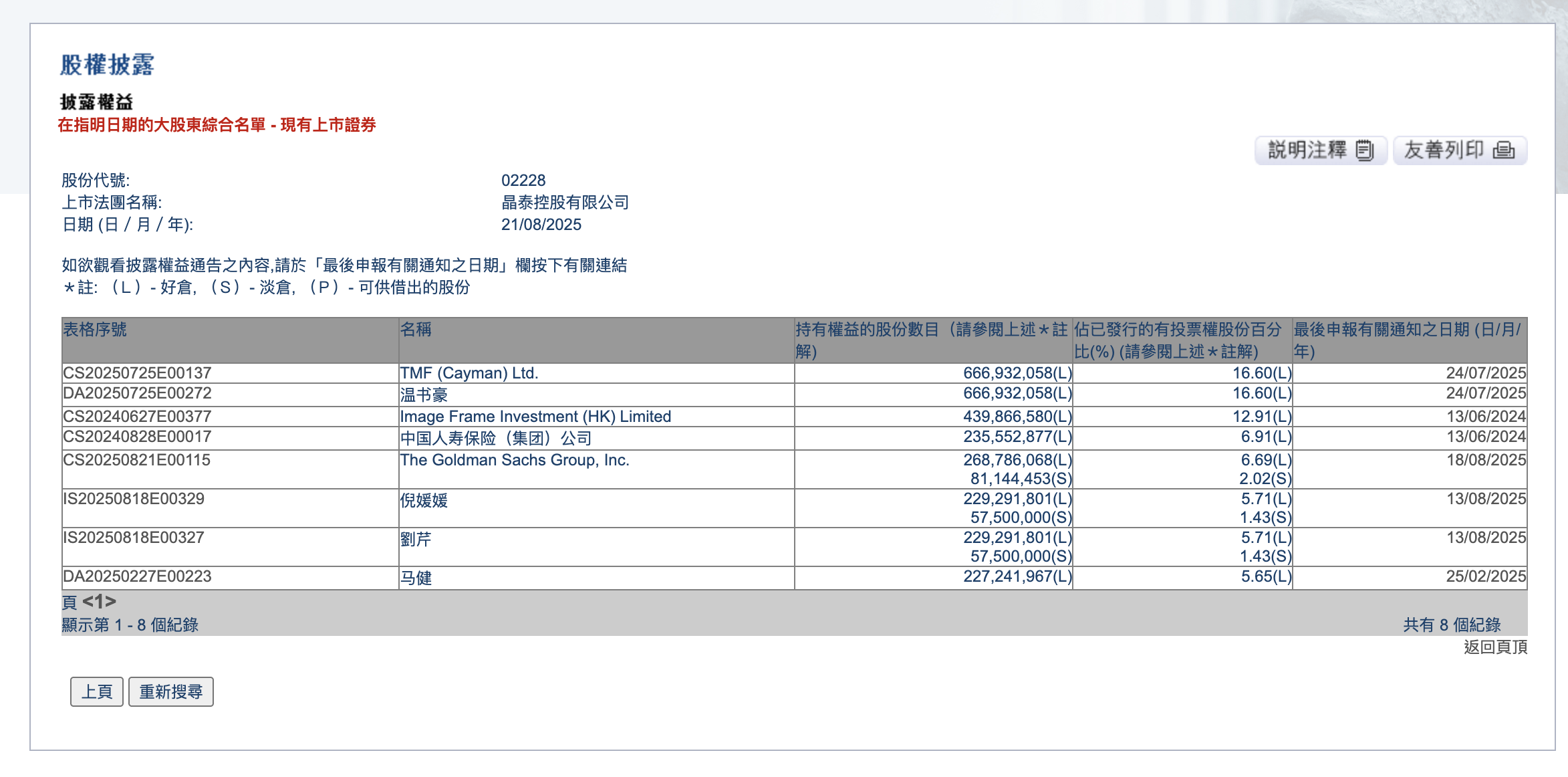Screen dimensions: 1568x777
Task: Open form DA20250725E00272 link
Action: [137, 393]
